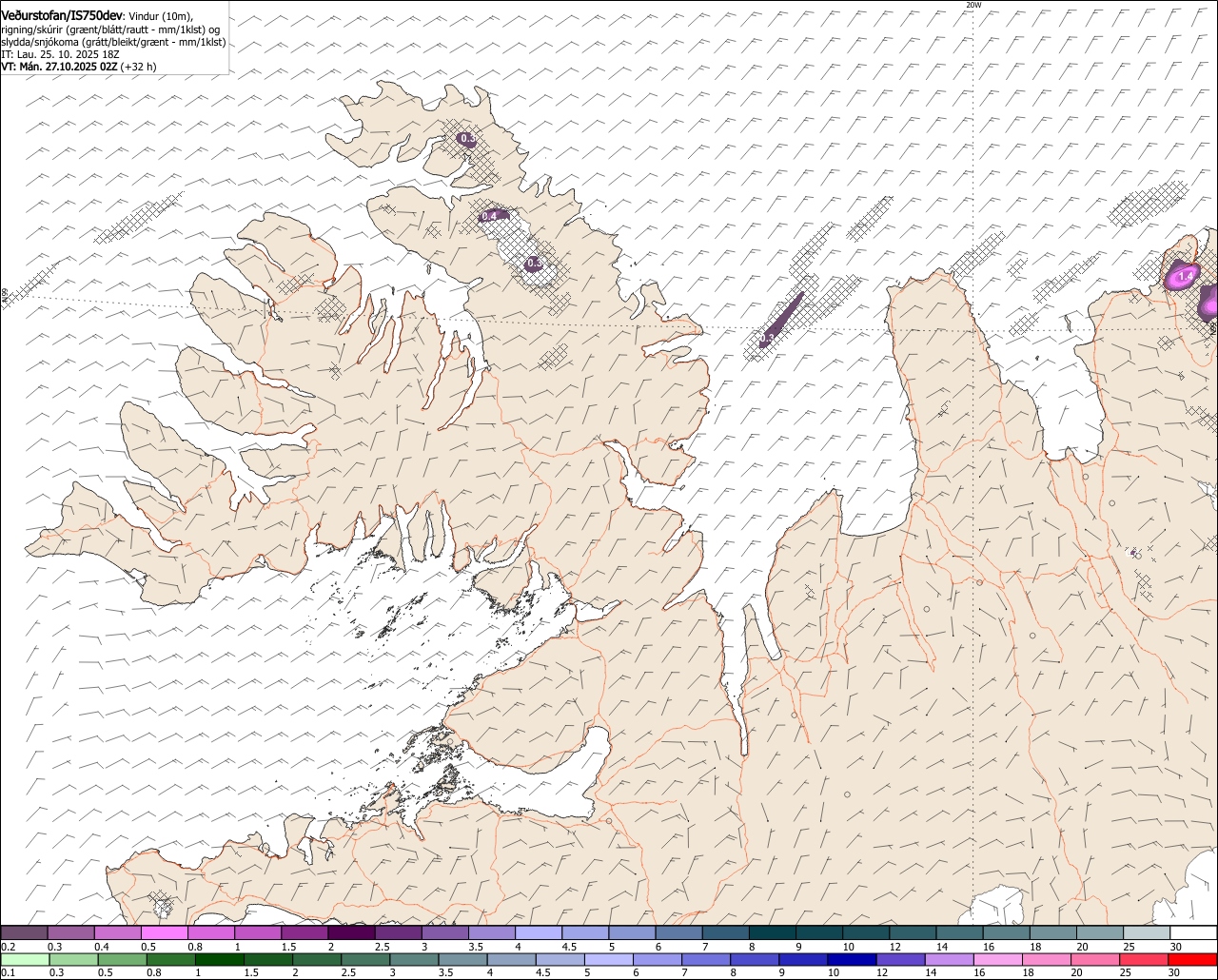1218x980 pixels.
Task: Click the '25' label in bottom legend row
Action: click(x=1126, y=972)
